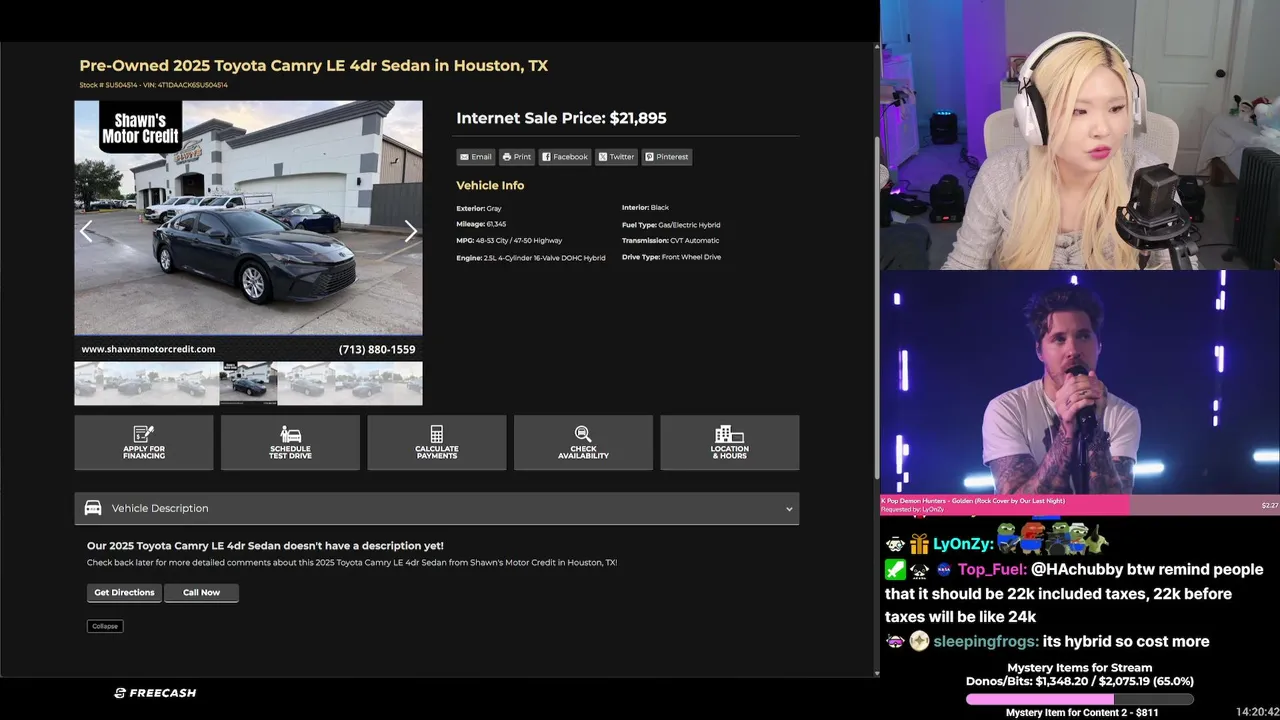The height and width of the screenshot is (720, 1280).
Task: Click the 14:20:42 stream clock
Action: tap(1257, 712)
